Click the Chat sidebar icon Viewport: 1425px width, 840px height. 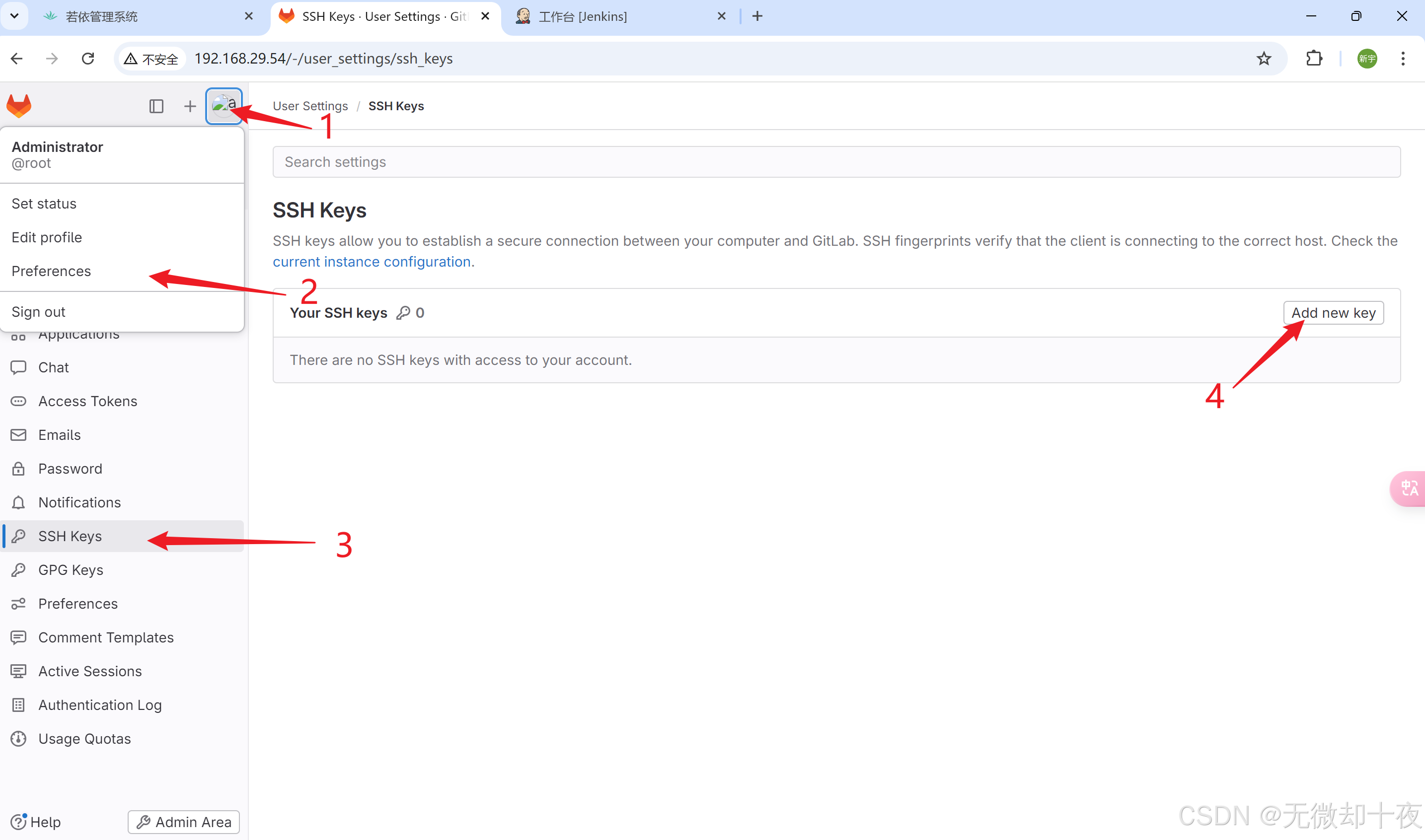point(19,367)
